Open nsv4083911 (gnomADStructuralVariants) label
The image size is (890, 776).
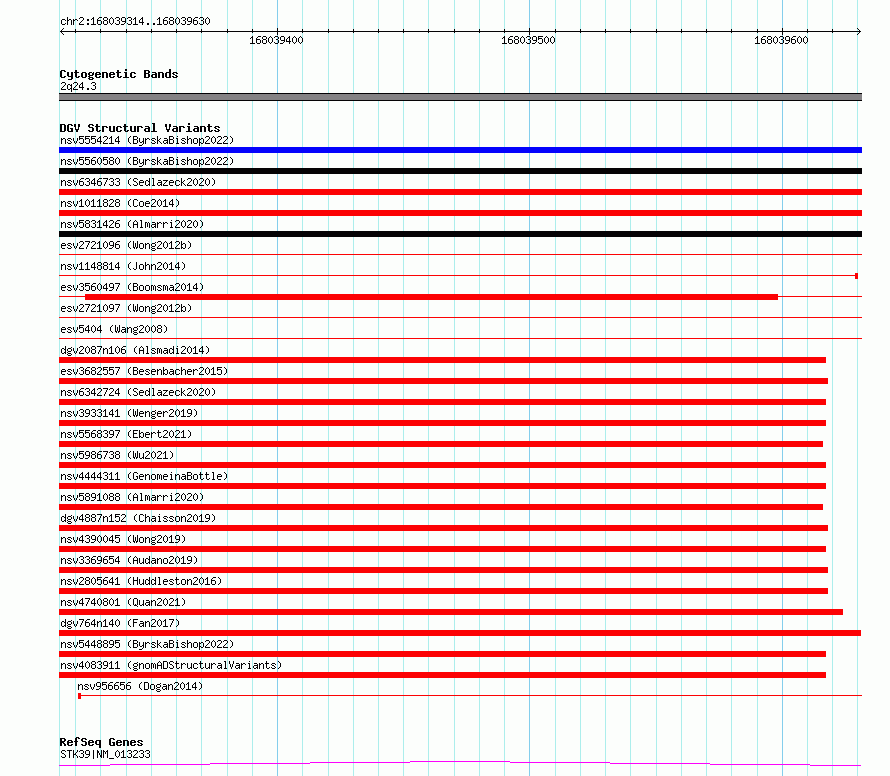(x=171, y=665)
